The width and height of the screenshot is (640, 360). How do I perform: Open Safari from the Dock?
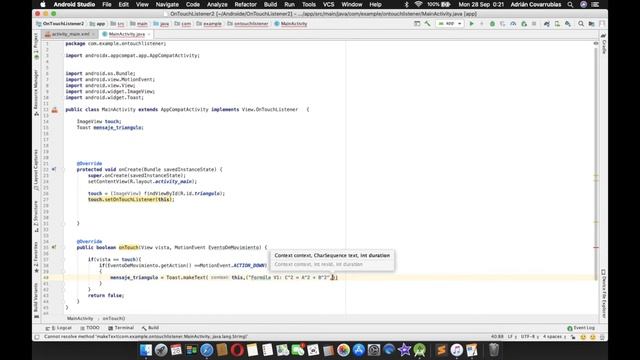(207, 350)
